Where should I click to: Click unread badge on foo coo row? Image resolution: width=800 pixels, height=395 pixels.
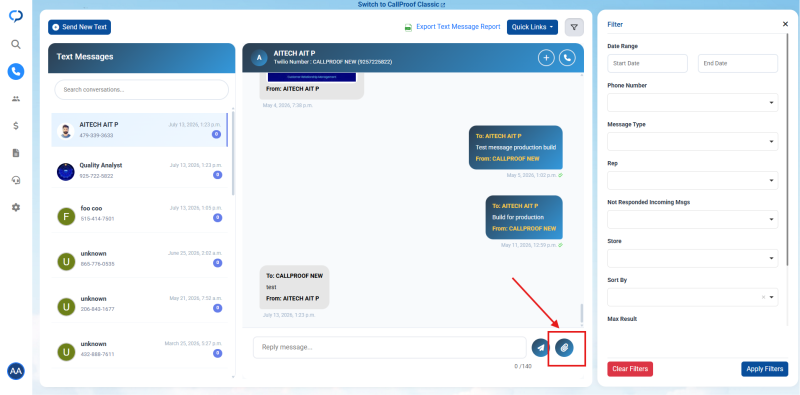click(217, 218)
